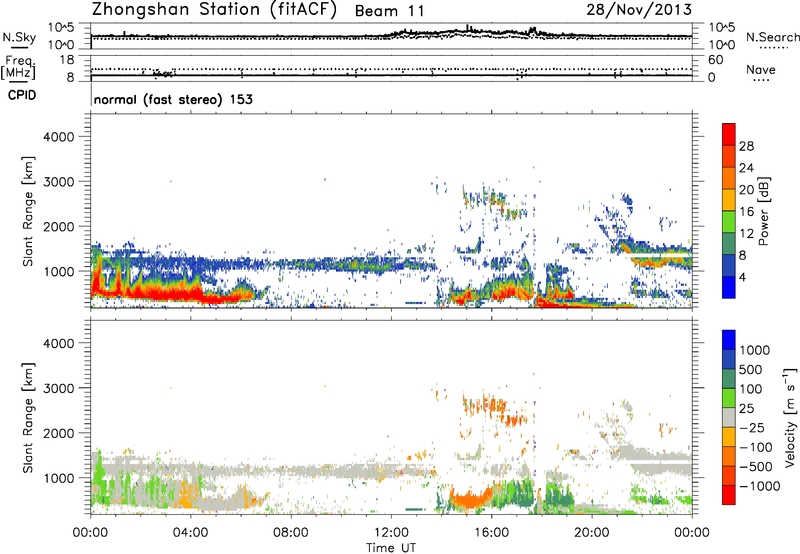Click the red bottom segment of Velocity colorbar
Screen dimensions: 800x554
(x=729, y=495)
